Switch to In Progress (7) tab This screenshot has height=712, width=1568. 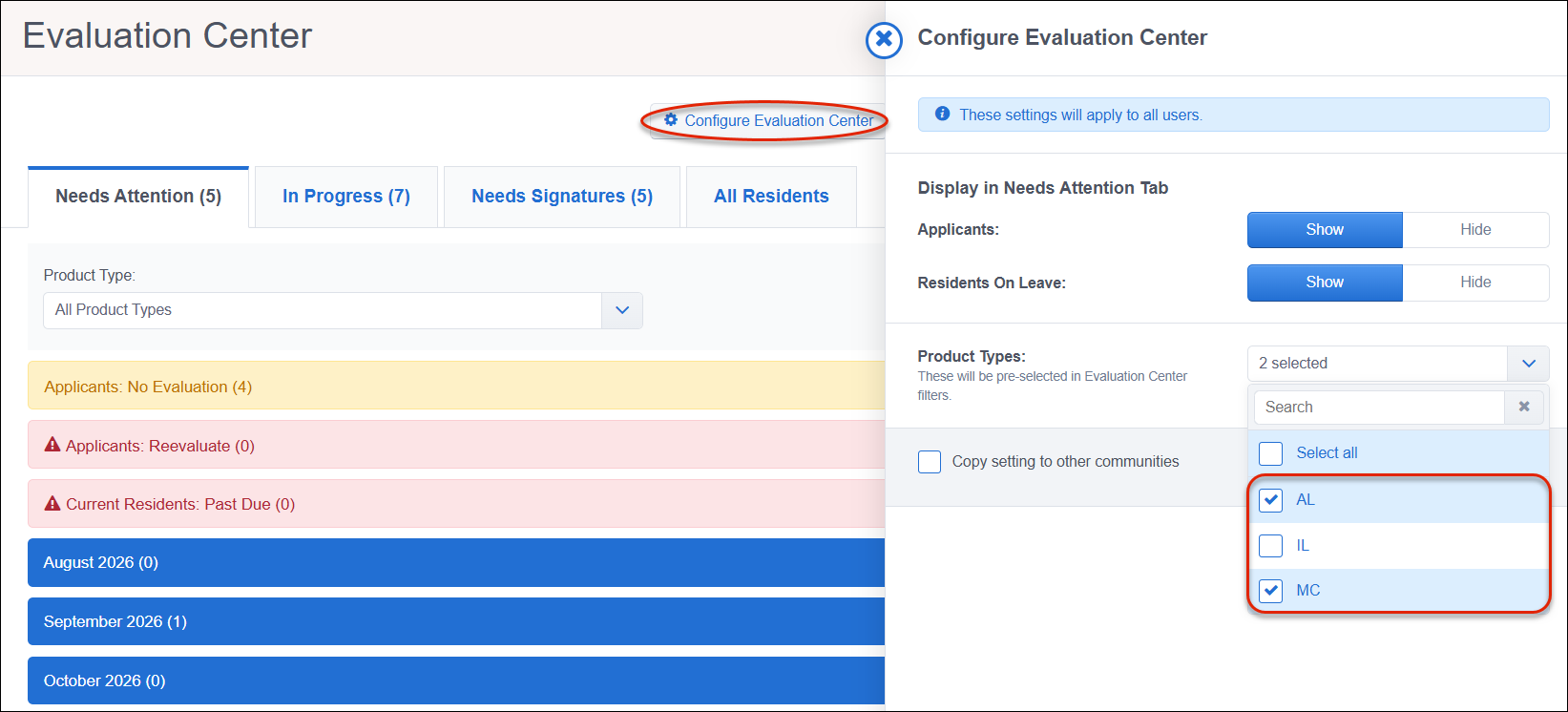346,197
